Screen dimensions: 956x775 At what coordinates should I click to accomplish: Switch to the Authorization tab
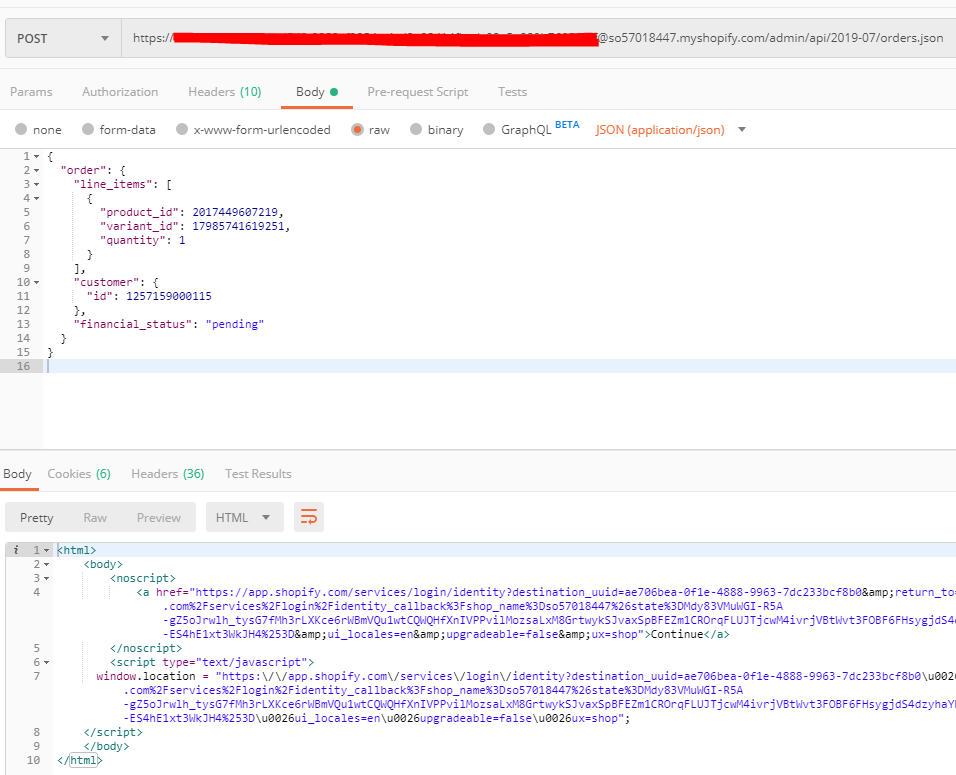coord(120,92)
